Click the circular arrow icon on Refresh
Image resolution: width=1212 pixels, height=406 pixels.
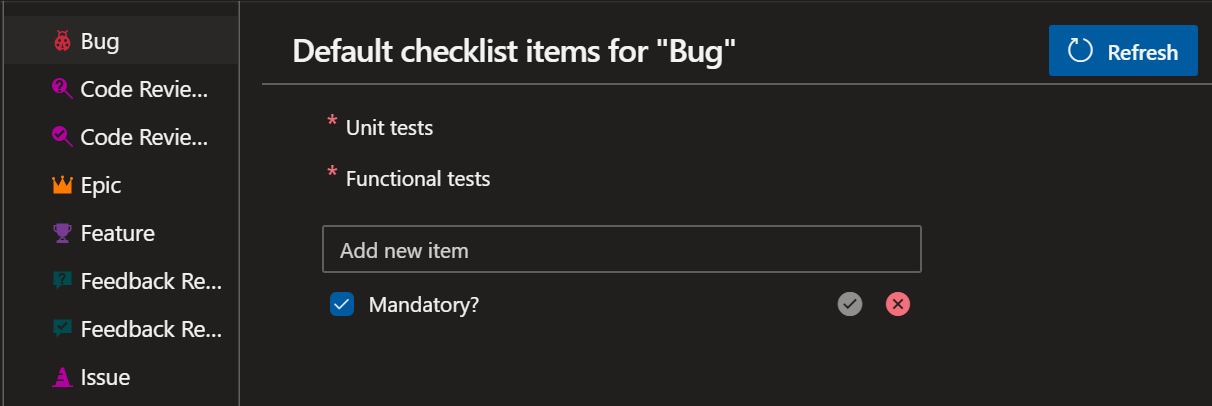[x=1080, y=51]
